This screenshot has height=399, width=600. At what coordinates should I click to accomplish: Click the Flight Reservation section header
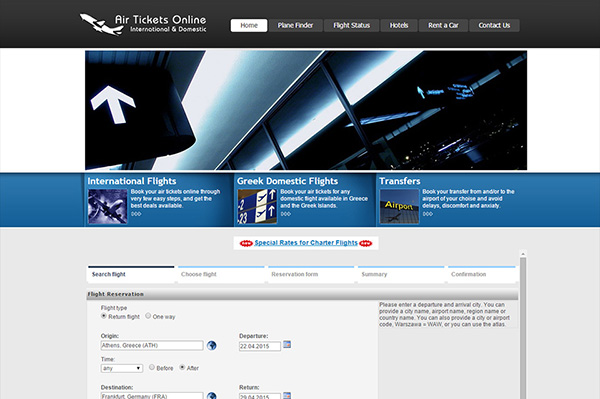(x=302, y=294)
